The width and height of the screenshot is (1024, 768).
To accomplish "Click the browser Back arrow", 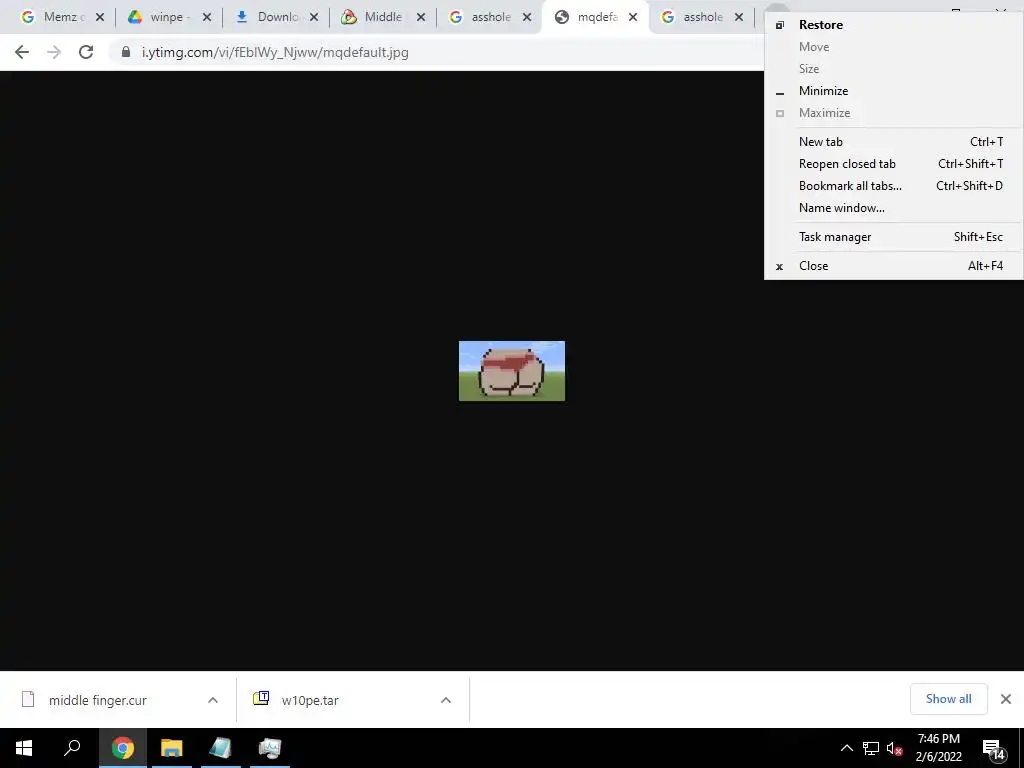I will [22, 52].
